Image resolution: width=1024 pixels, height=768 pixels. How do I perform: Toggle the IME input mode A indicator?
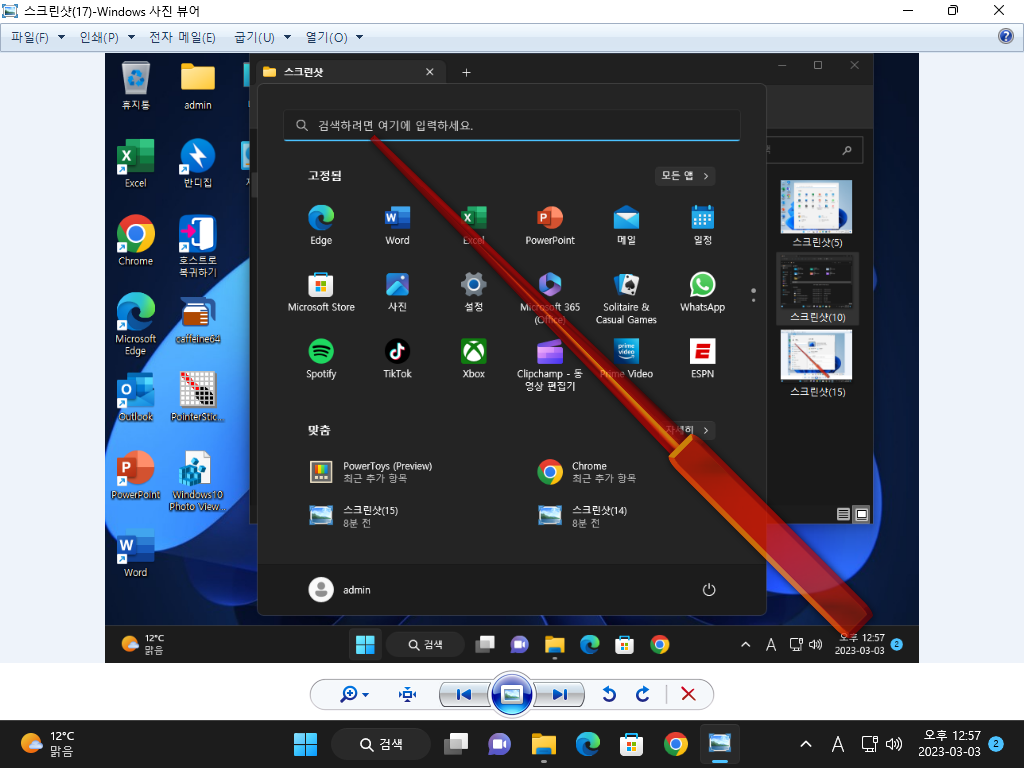838,744
